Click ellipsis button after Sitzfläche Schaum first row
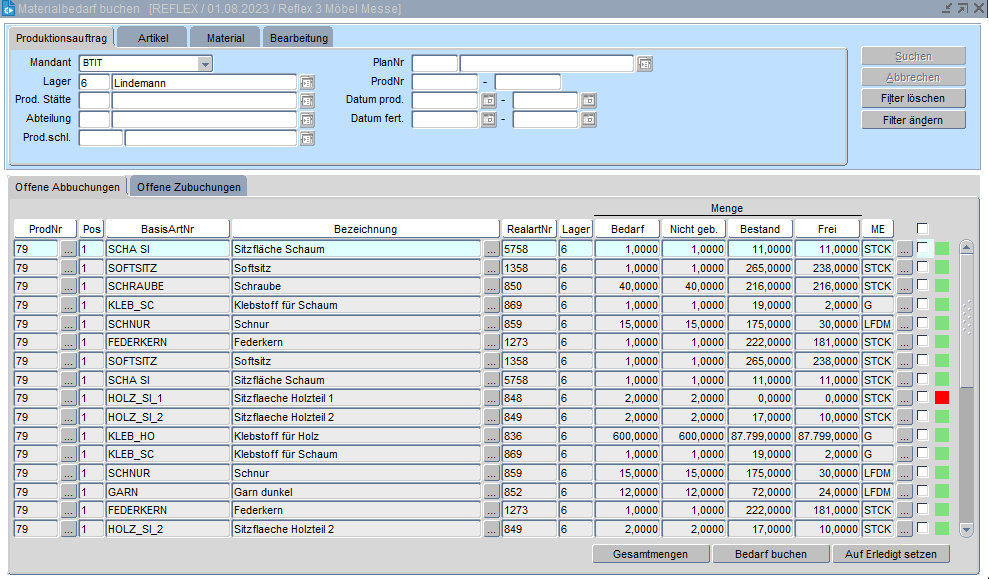Image resolution: width=989 pixels, height=579 pixels. [x=491, y=249]
